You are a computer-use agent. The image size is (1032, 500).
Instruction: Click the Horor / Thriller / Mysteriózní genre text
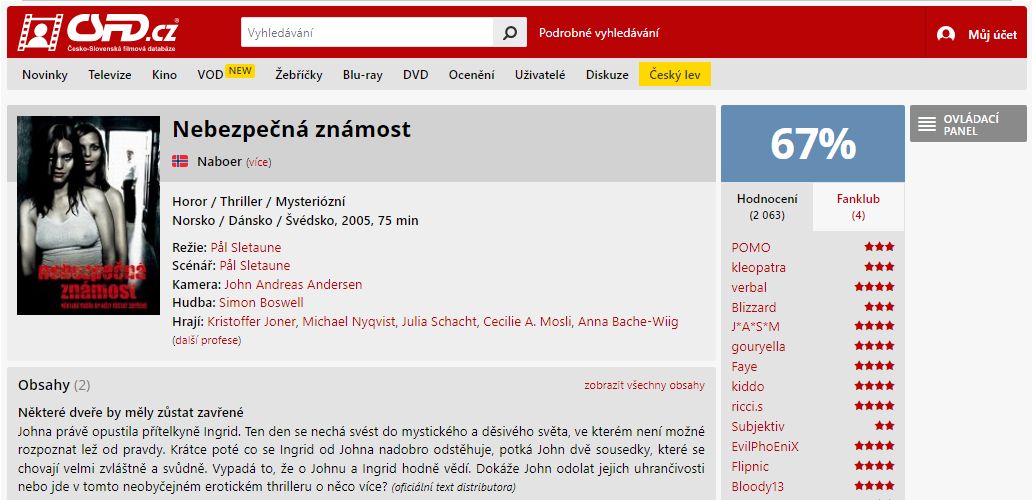(x=259, y=201)
